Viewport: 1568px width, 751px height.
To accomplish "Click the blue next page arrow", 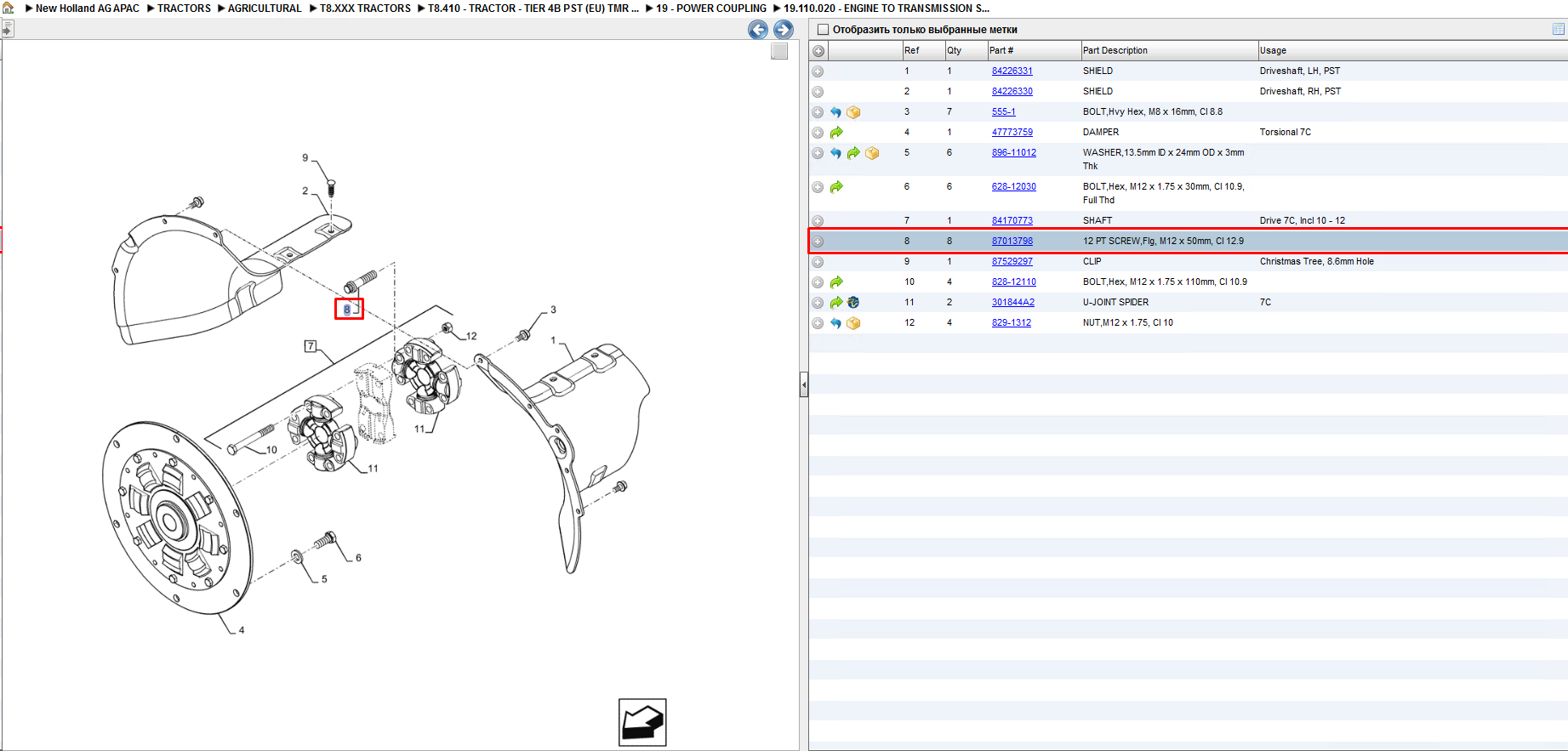I will [784, 30].
